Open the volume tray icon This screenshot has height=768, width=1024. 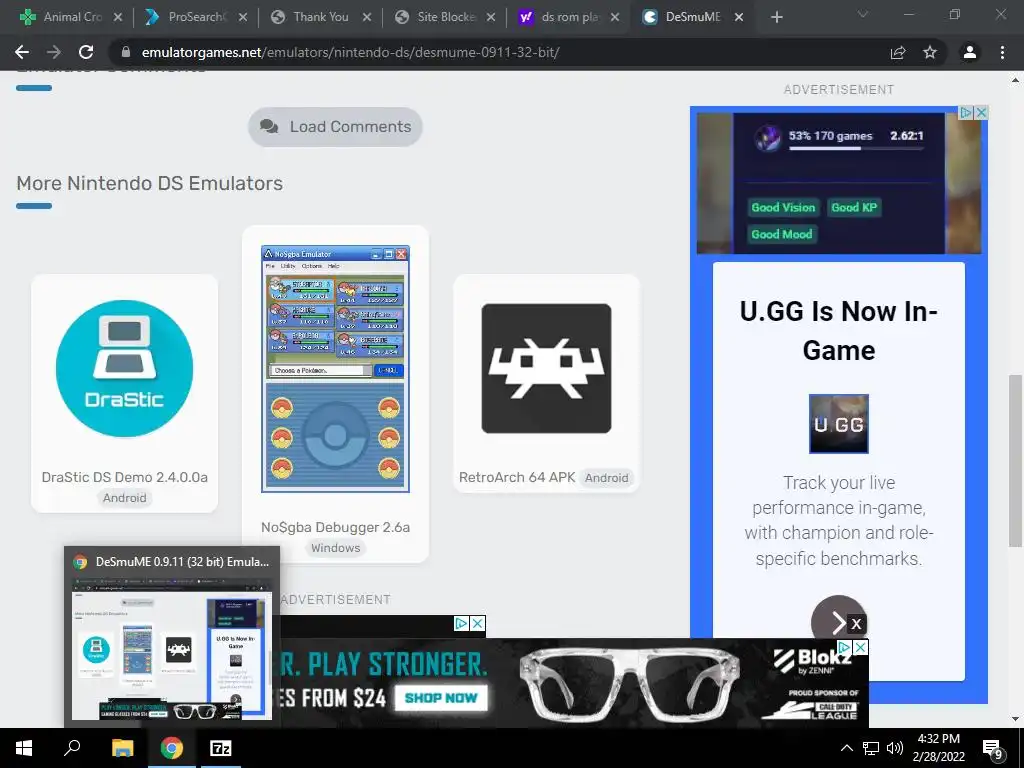pos(895,748)
